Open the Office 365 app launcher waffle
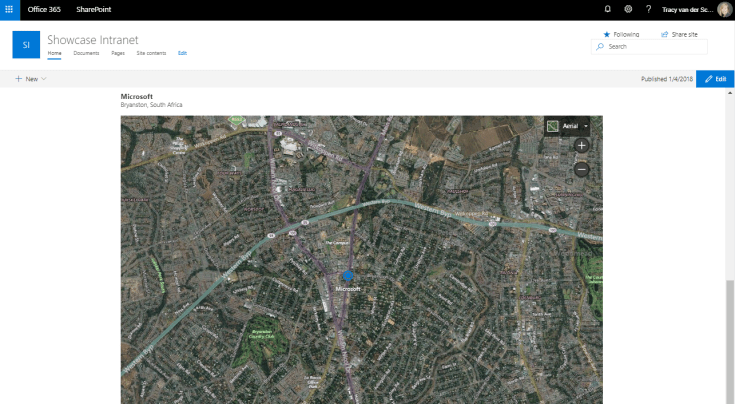 point(9,9)
